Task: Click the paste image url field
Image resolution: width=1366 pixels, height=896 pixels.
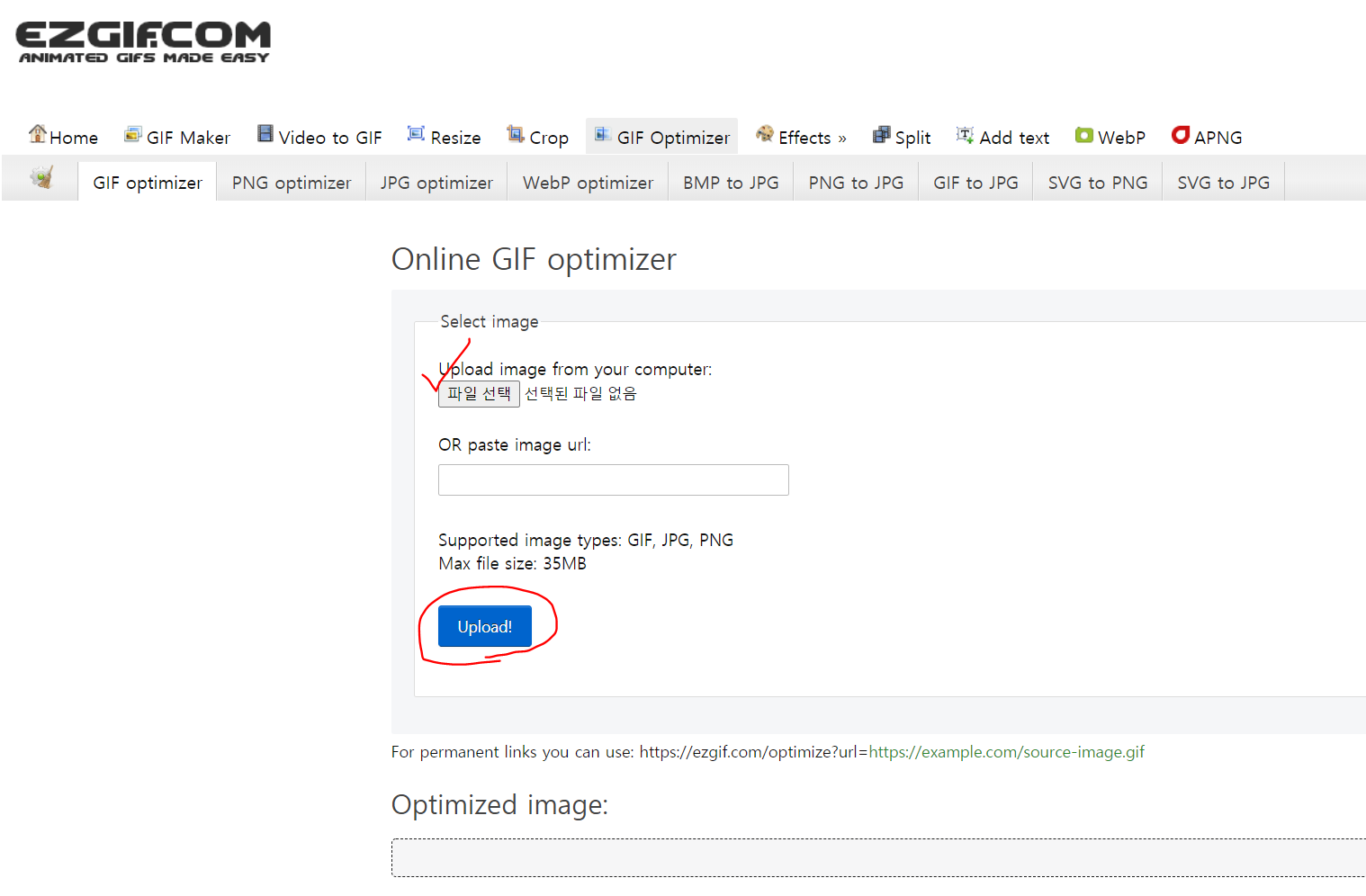Action: point(614,480)
